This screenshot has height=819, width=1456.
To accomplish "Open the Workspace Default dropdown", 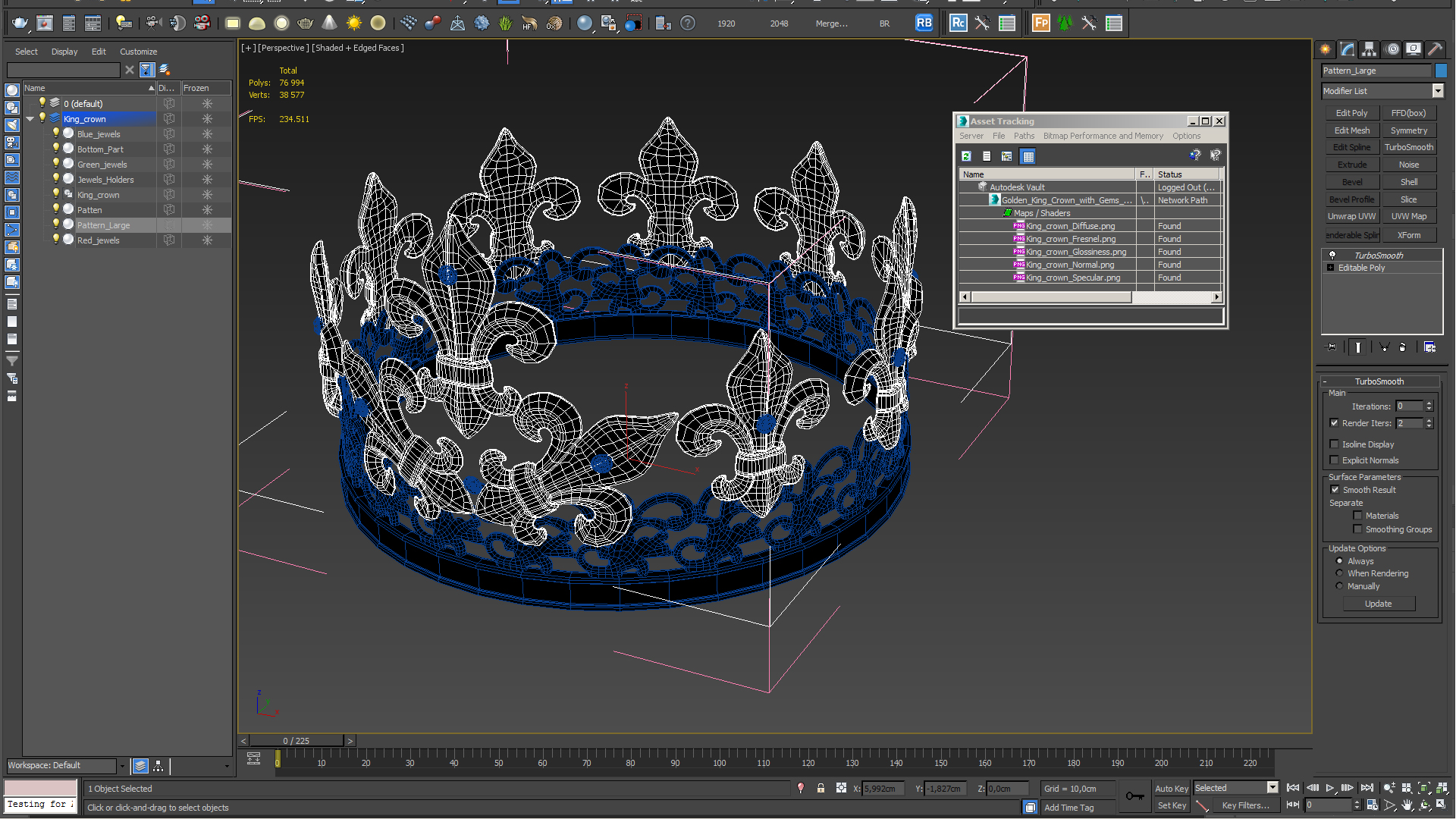I will (x=121, y=766).
